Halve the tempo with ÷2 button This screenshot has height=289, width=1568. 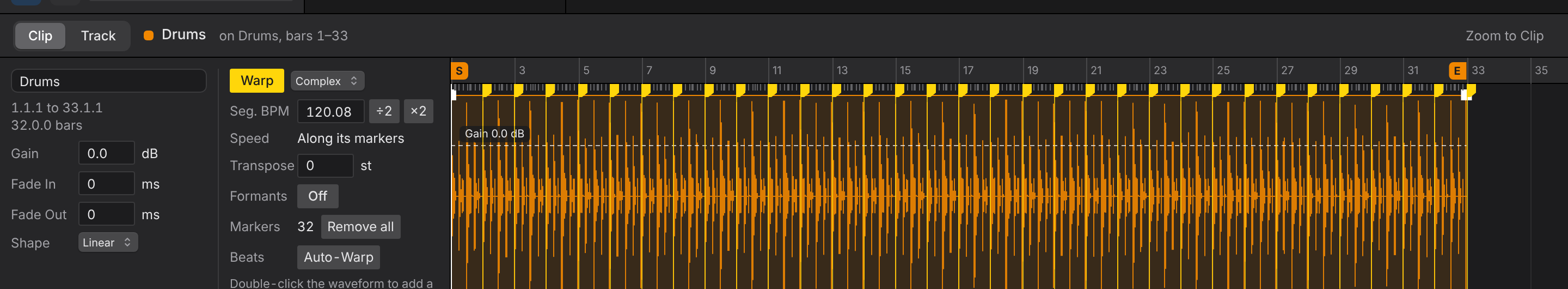point(384,111)
